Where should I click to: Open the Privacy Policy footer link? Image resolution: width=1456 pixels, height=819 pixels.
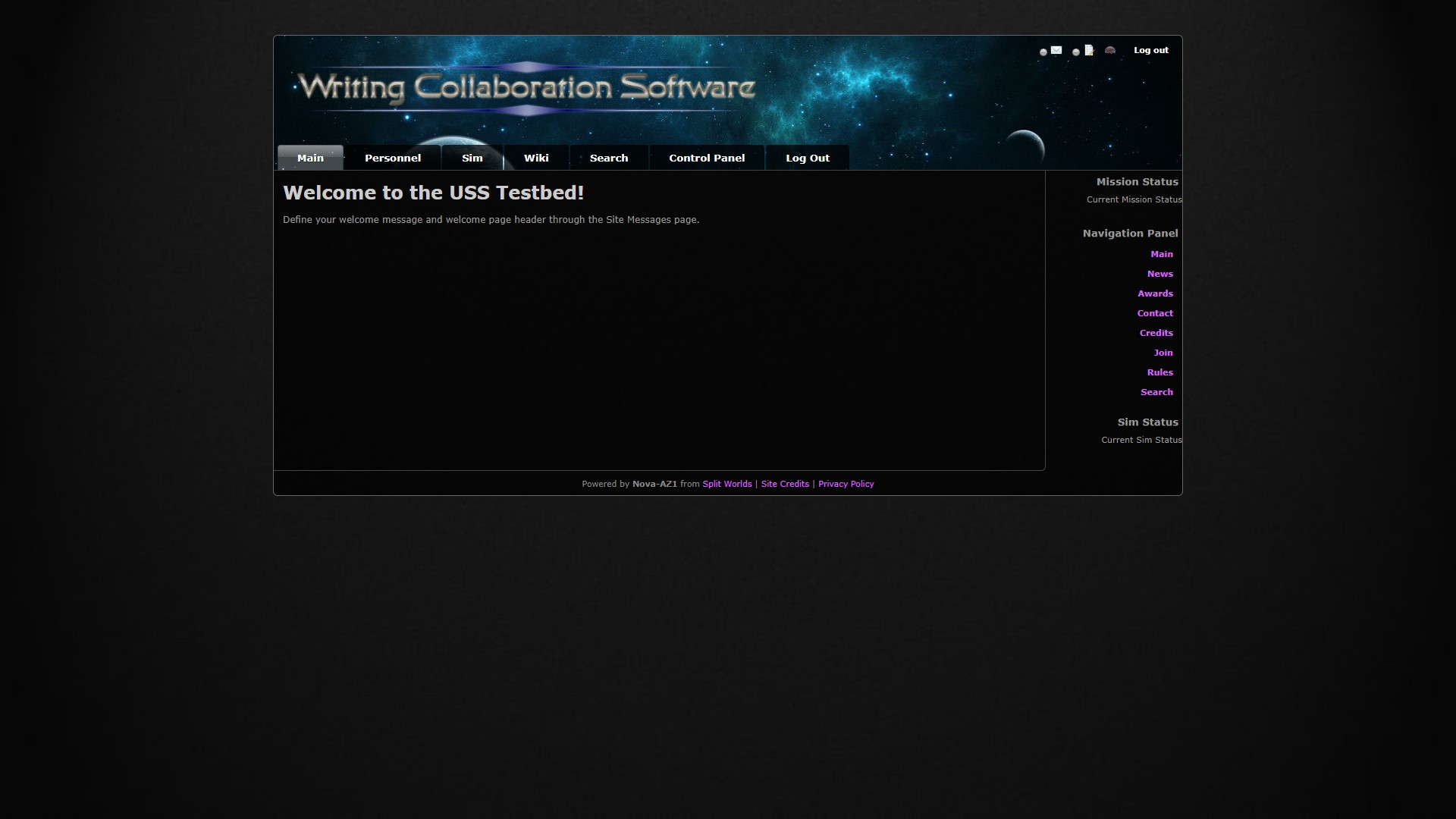[846, 484]
